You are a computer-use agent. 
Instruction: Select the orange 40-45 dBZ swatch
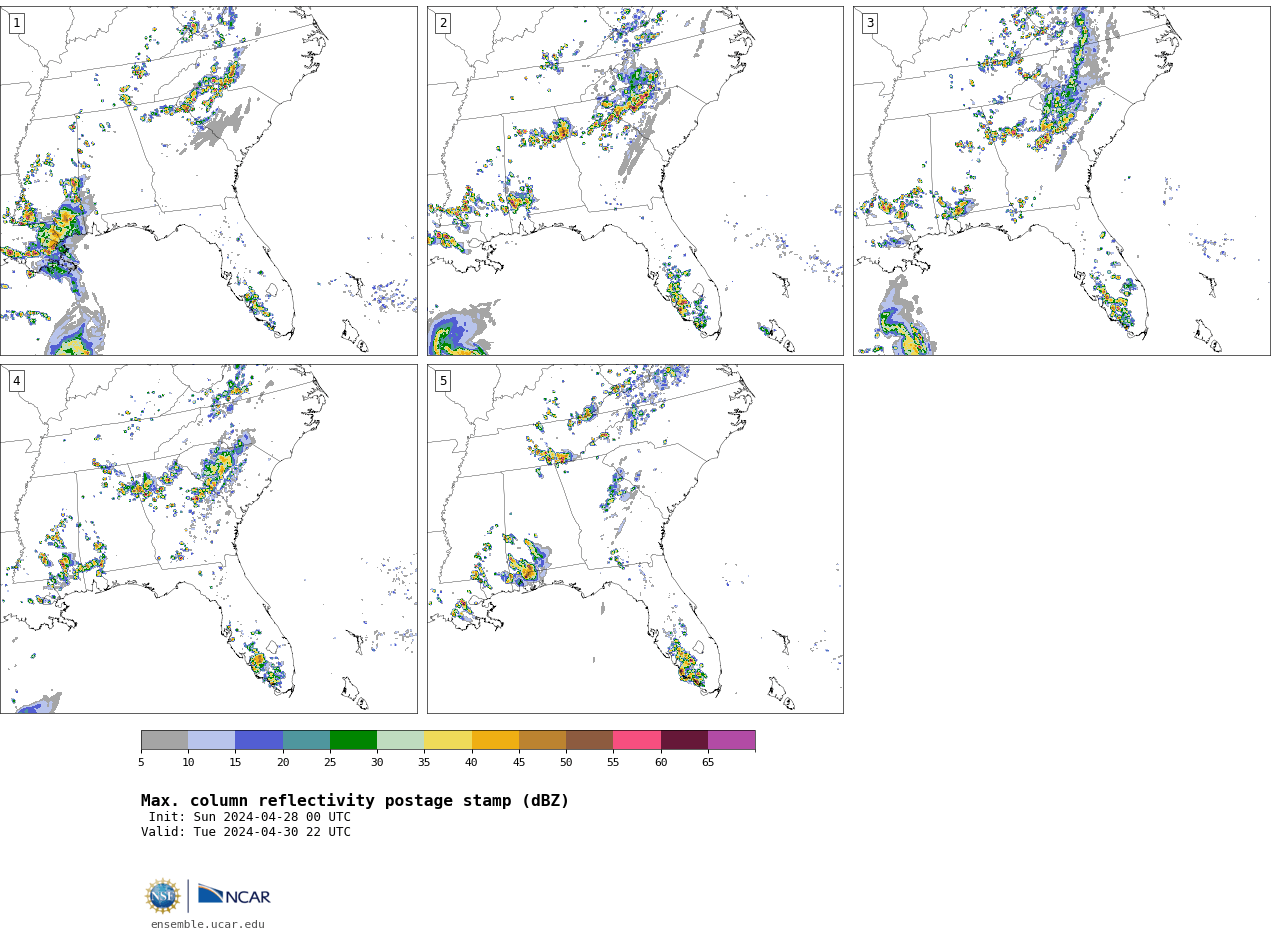[495, 740]
